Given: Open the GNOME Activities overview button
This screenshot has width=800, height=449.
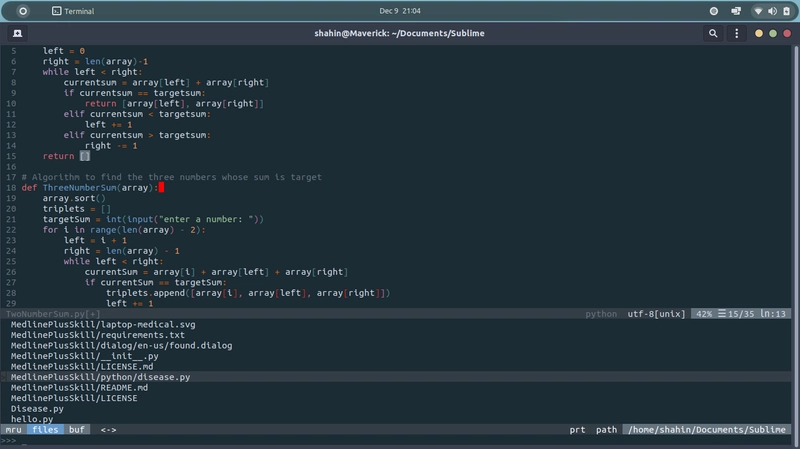Looking at the screenshot, I should [x=22, y=11].
